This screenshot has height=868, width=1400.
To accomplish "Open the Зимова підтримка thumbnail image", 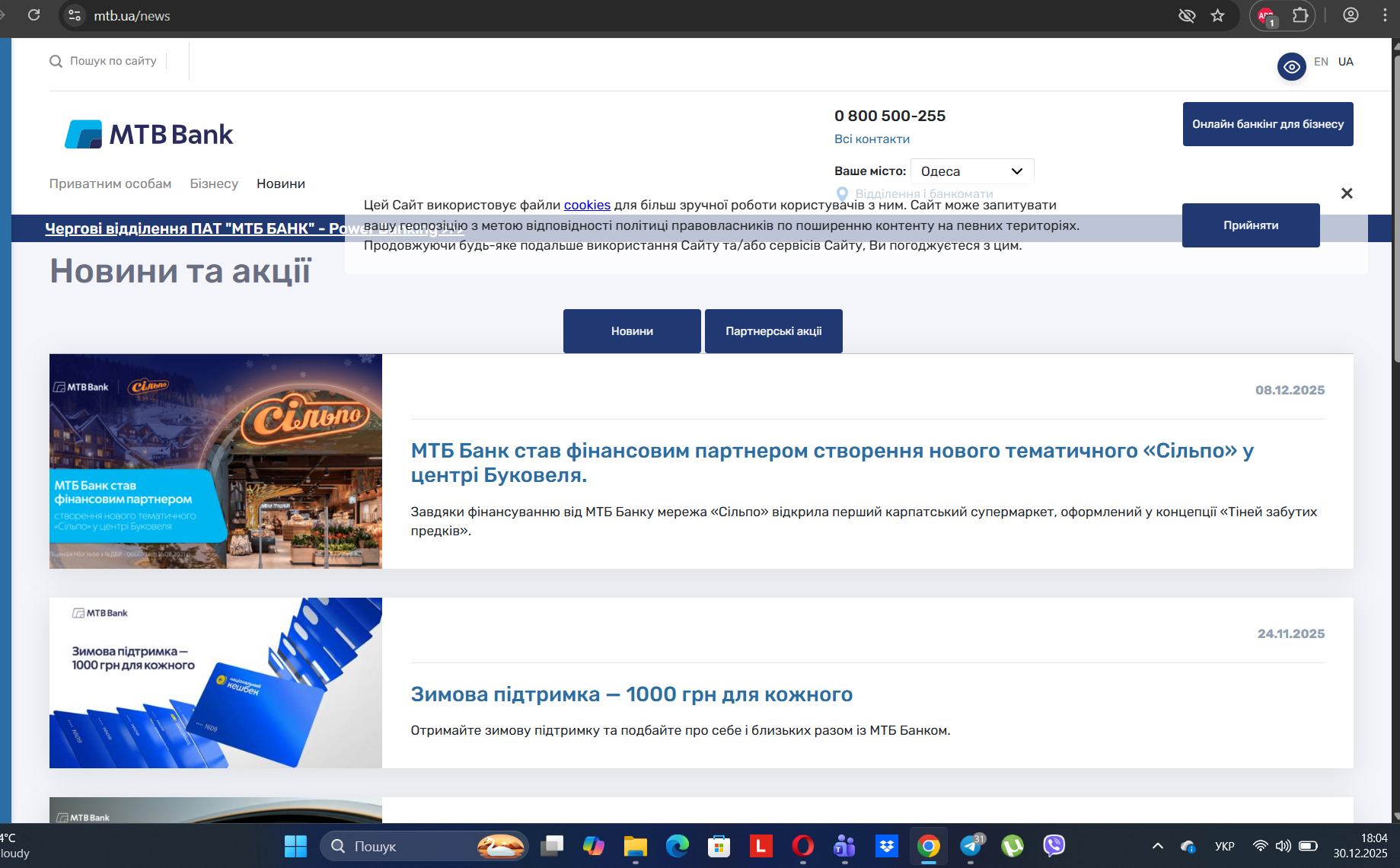I will 215,683.
